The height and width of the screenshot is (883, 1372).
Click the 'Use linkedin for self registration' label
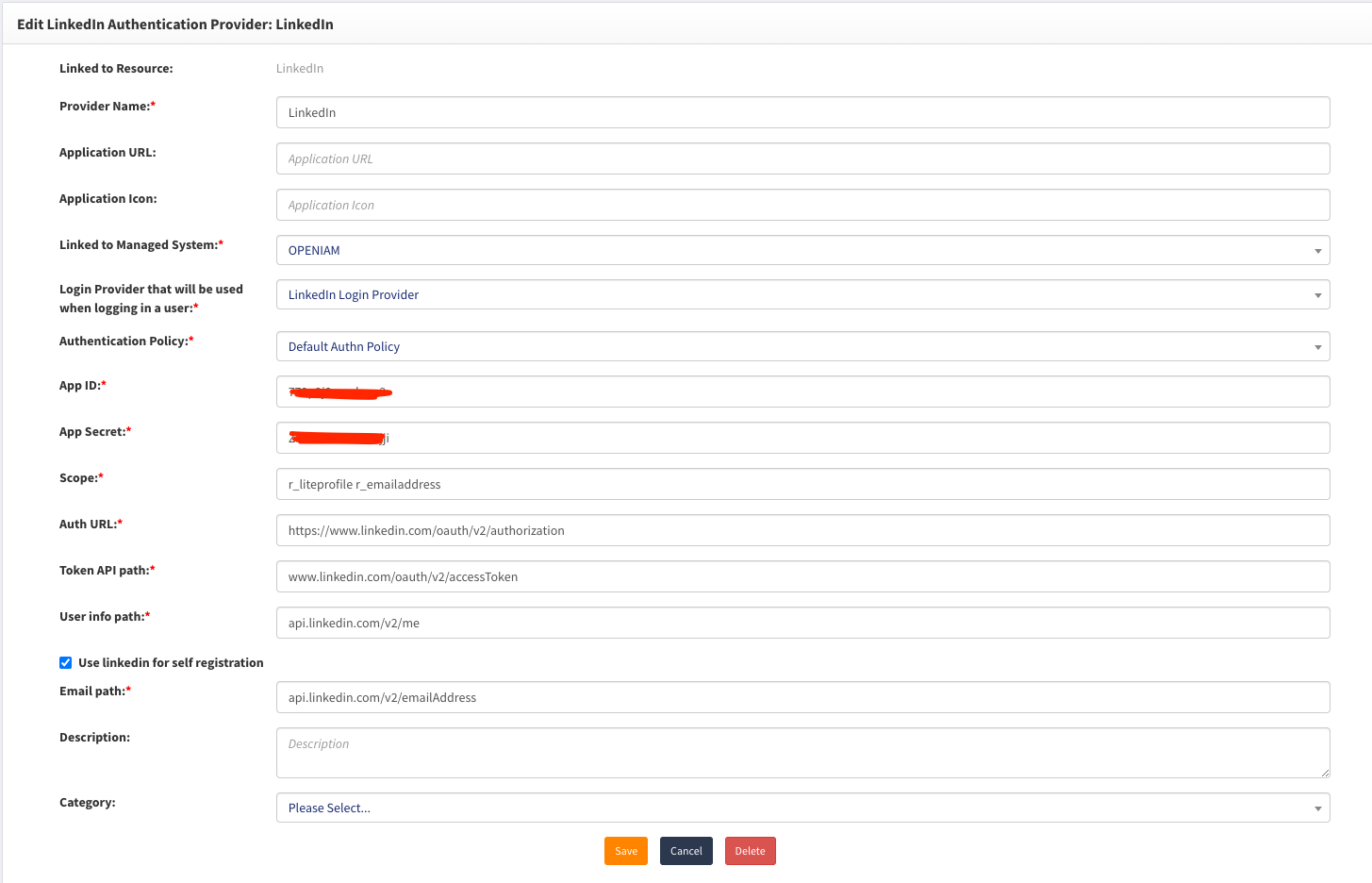coord(171,662)
